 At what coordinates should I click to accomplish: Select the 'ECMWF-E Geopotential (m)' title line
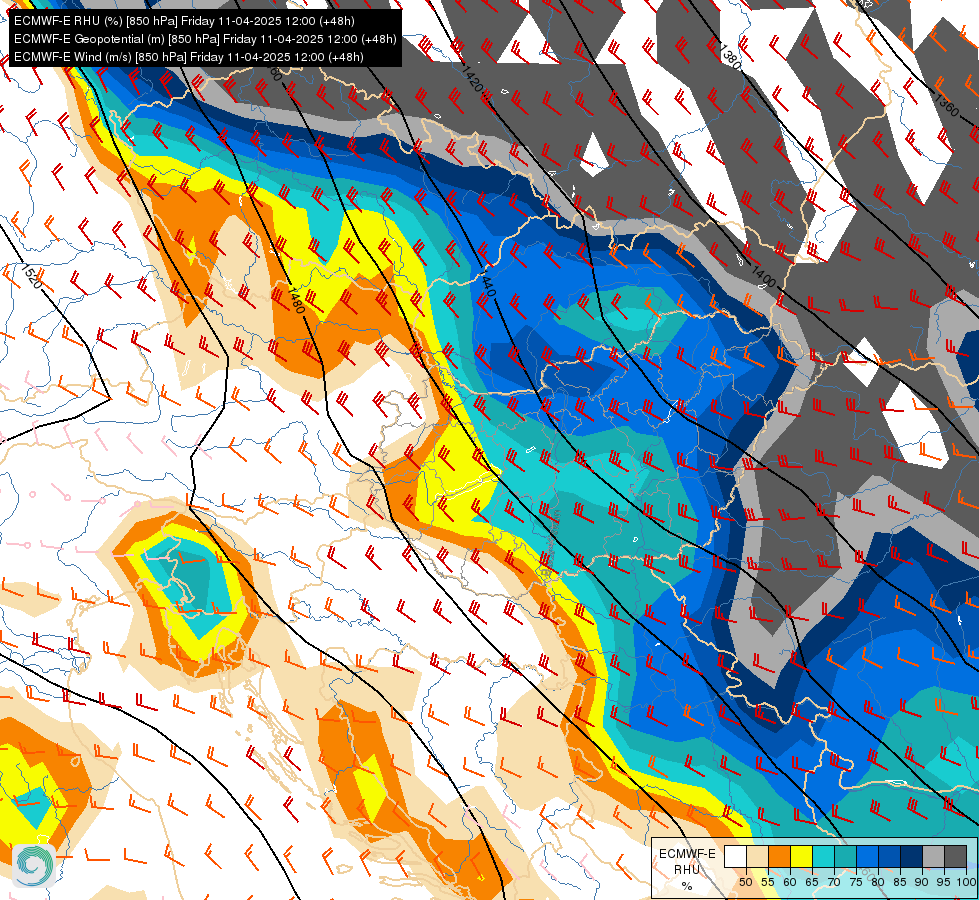[205, 39]
